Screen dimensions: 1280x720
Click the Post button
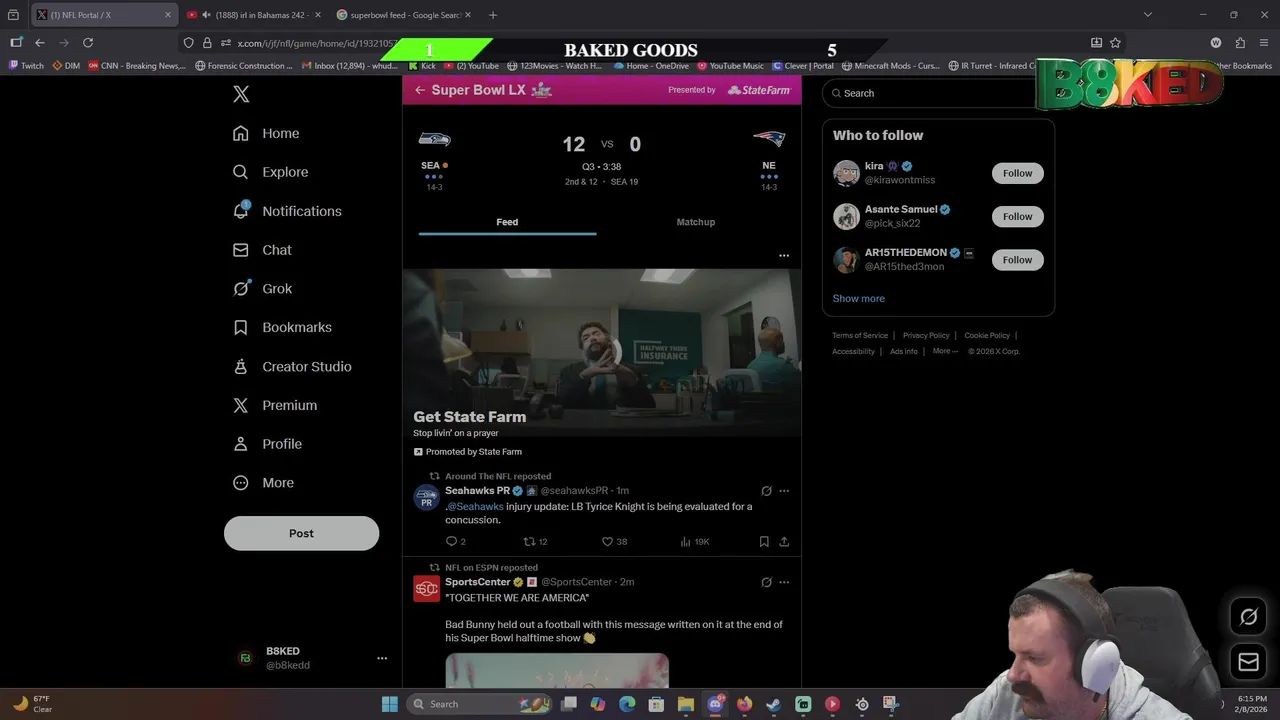click(301, 533)
